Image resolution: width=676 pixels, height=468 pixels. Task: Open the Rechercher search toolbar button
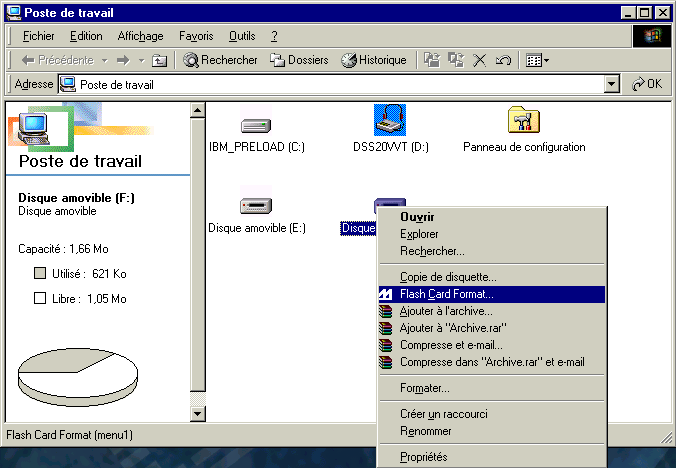click(220, 60)
